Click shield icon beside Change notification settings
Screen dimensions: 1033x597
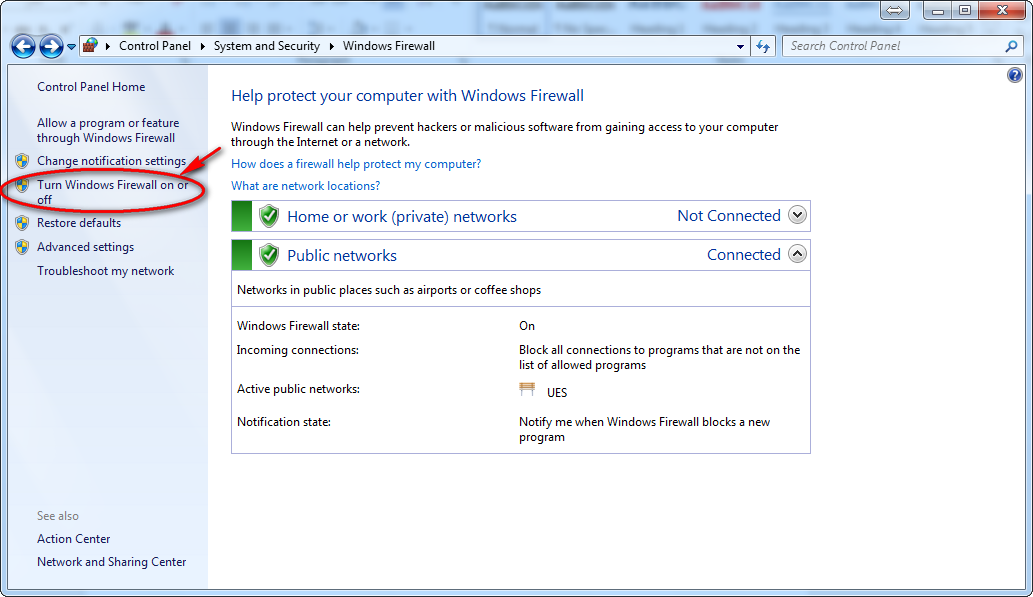(22, 161)
